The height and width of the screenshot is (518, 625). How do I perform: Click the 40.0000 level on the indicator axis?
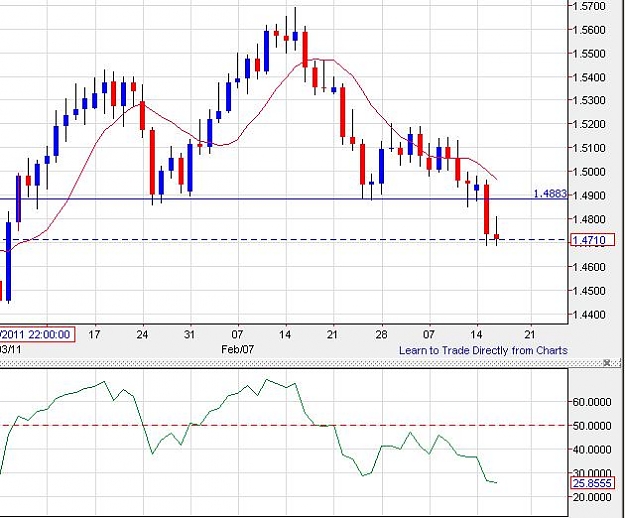pyautogui.click(x=592, y=449)
